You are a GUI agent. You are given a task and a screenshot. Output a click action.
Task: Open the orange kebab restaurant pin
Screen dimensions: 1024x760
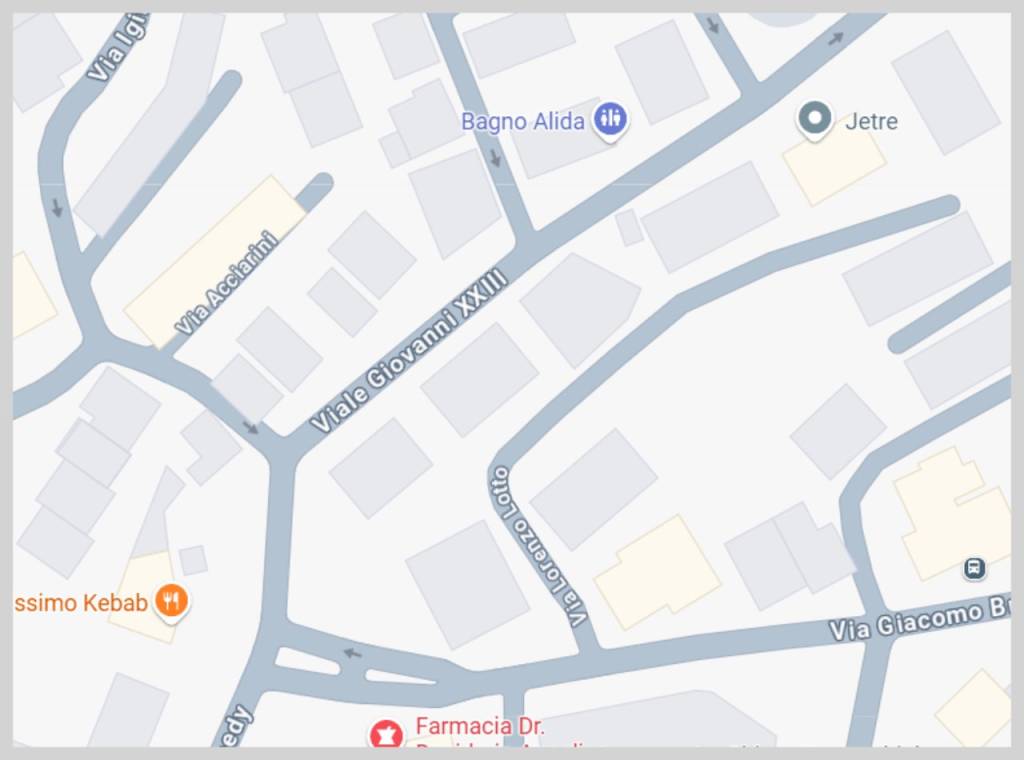click(171, 601)
